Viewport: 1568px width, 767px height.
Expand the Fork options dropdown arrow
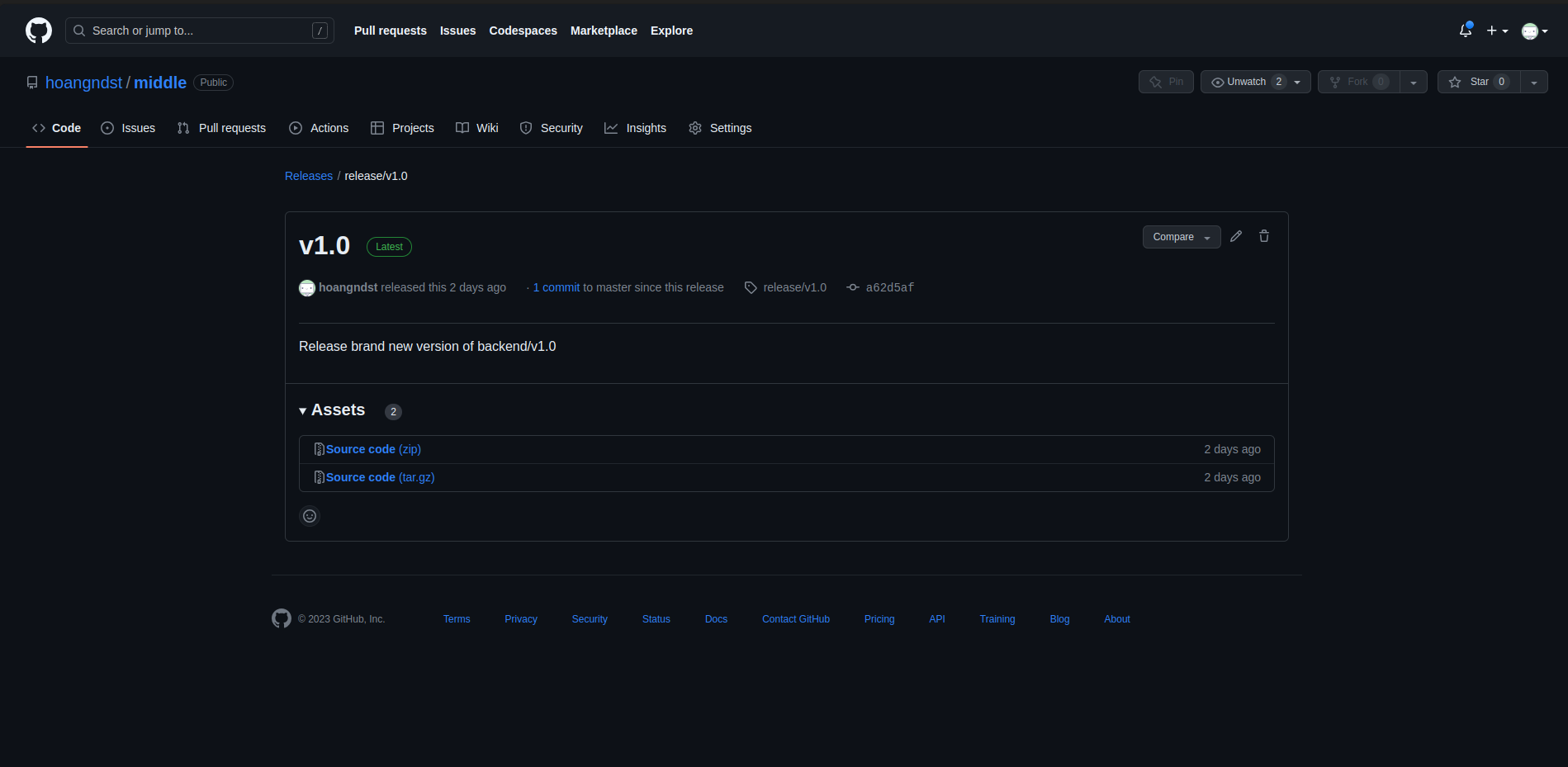(x=1414, y=82)
